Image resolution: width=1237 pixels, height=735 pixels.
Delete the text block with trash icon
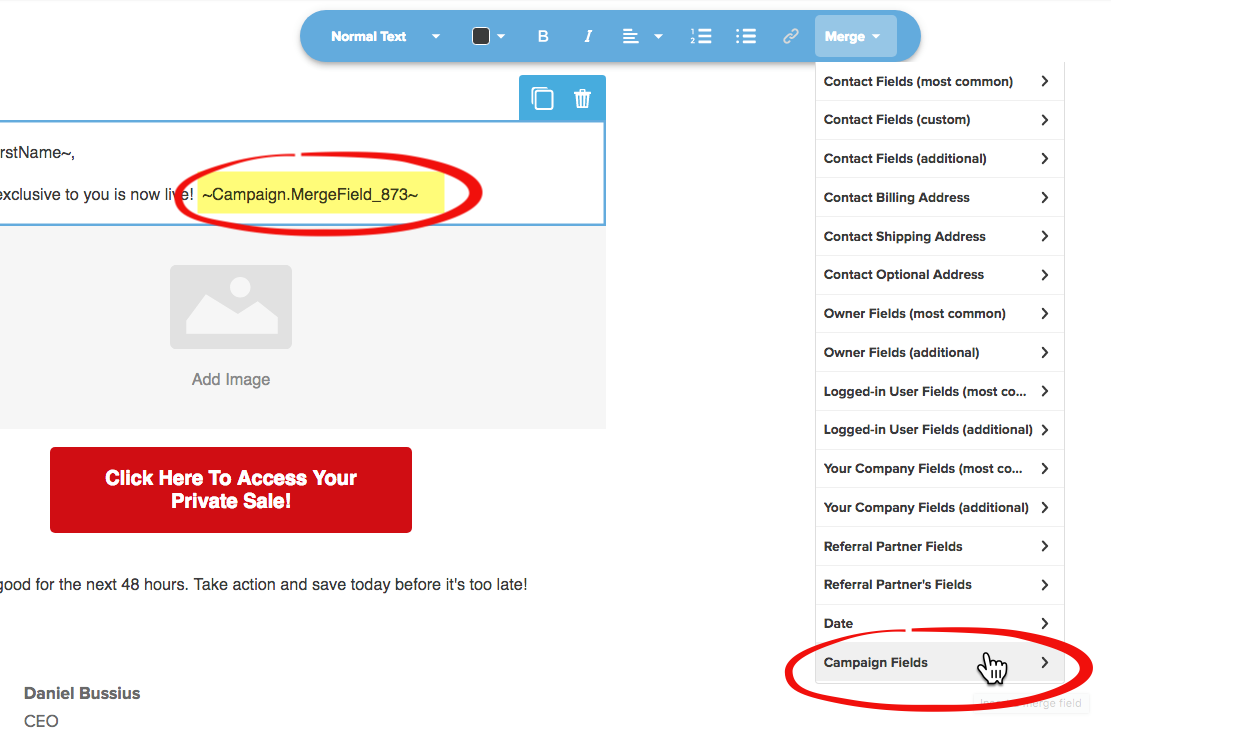pos(583,98)
